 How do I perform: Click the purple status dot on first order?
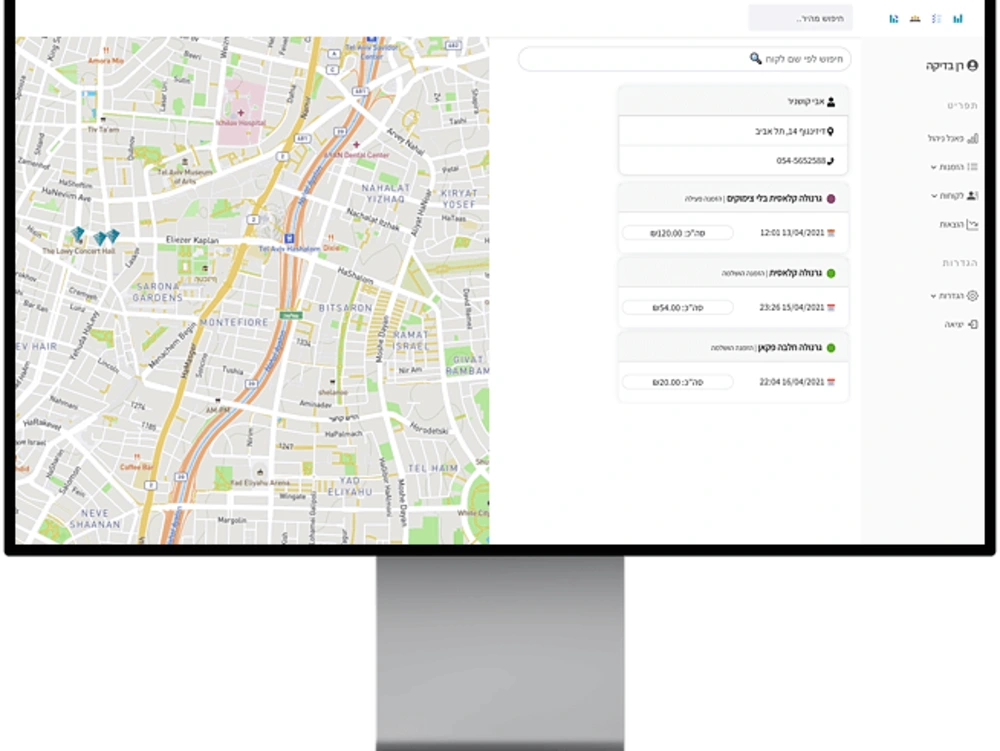[x=831, y=199]
